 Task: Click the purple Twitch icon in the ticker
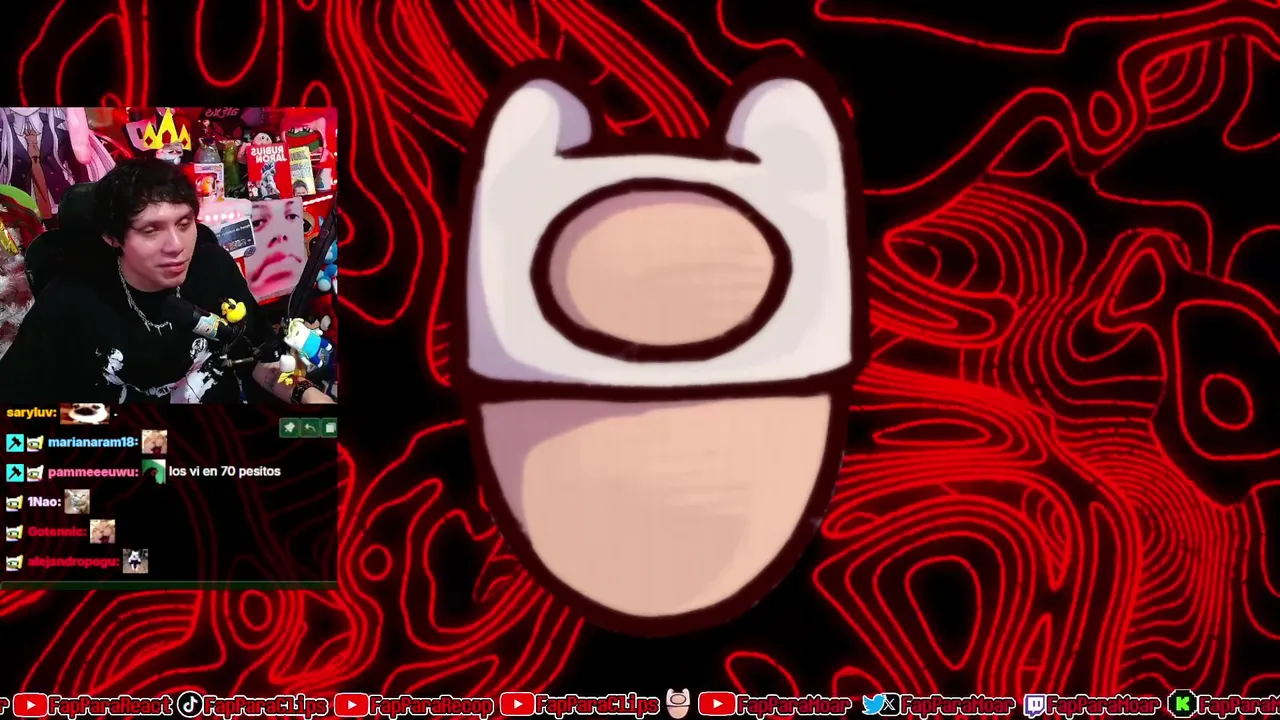[x=1033, y=706]
